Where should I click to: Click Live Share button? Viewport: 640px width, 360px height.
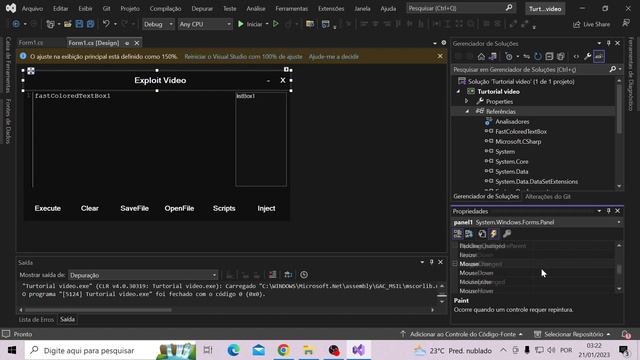(x=591, y=24)
